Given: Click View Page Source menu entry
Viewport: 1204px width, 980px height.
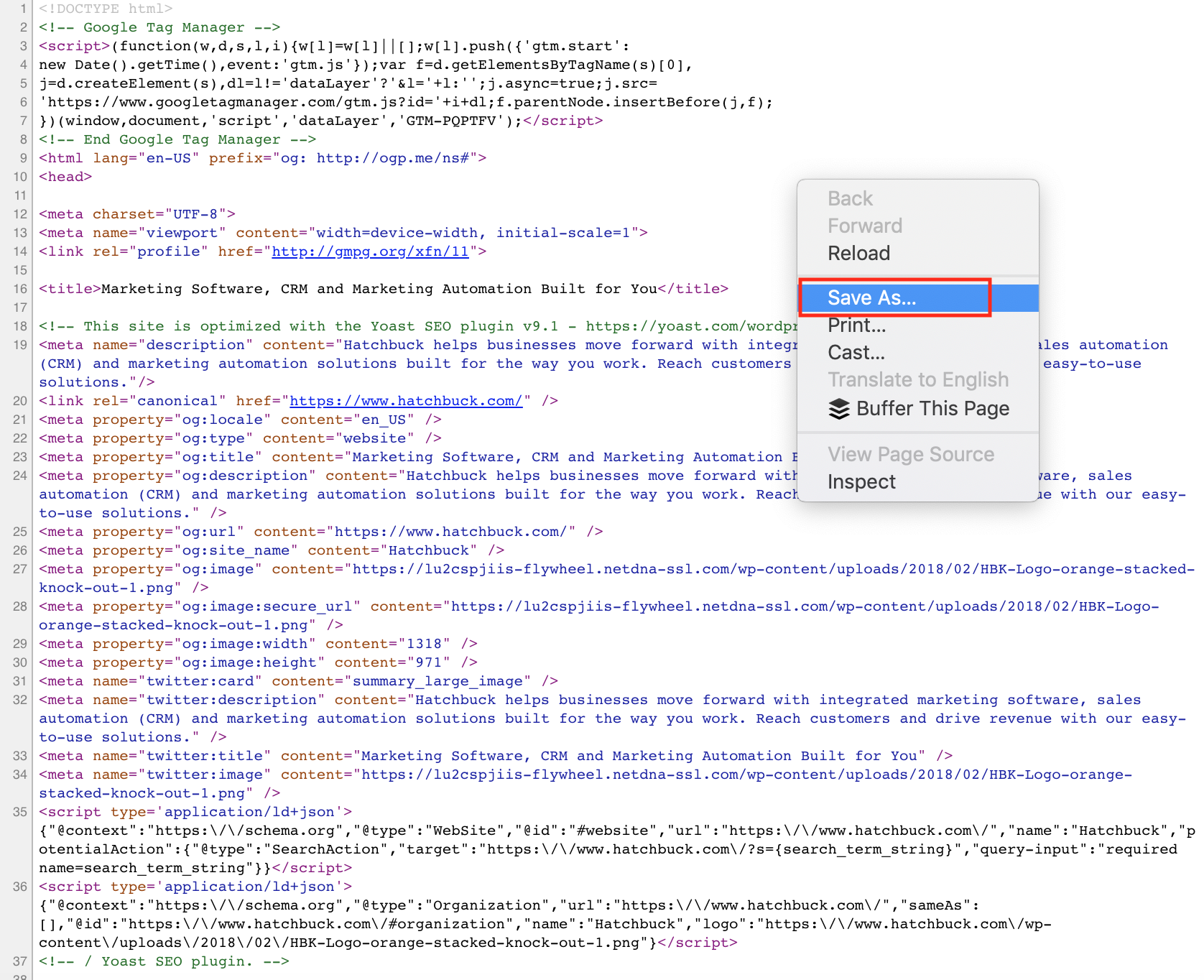Looking at the screenshot, I should point(918,455).
